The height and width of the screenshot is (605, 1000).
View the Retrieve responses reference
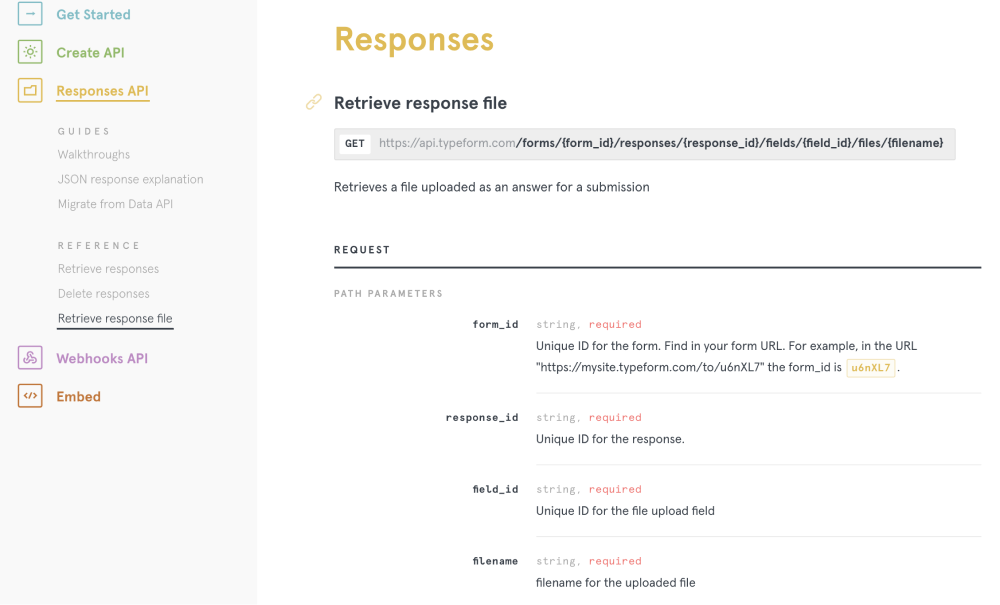pyautogui.click(x=108, y=269)
